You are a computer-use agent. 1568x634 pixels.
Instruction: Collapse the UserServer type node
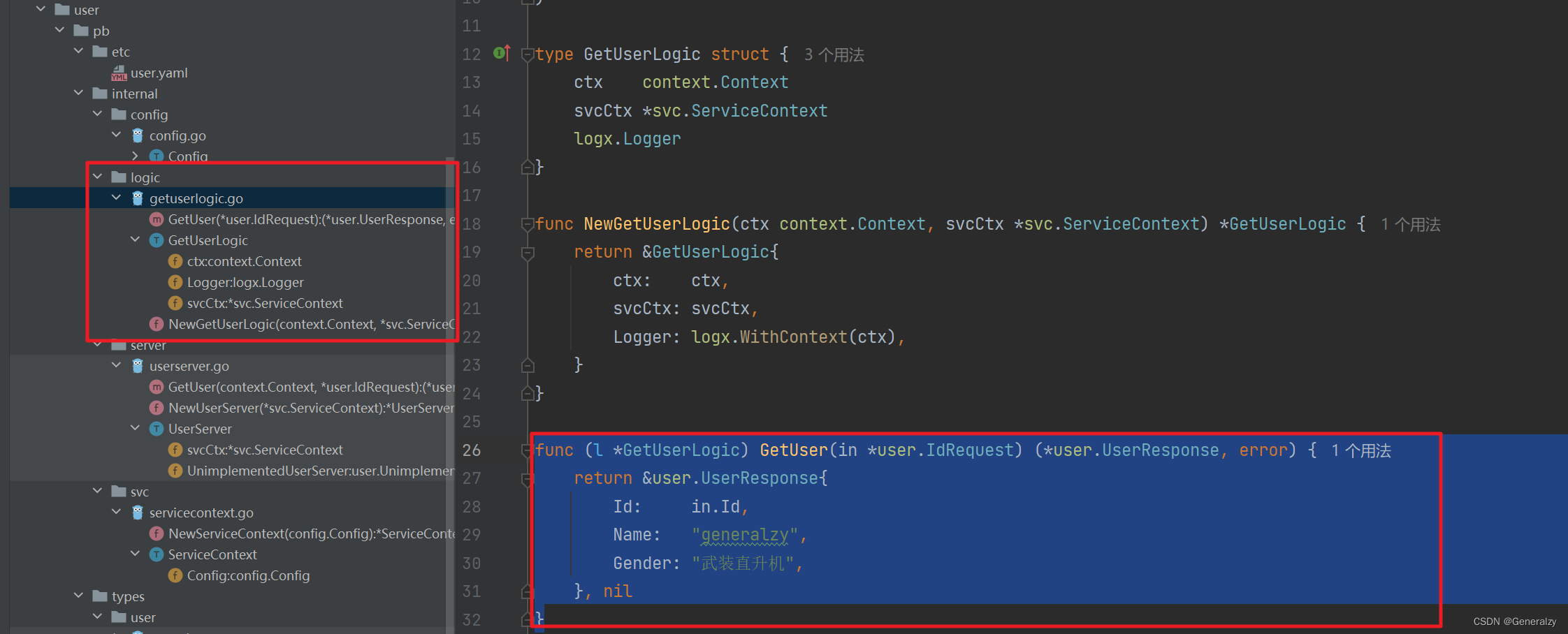(135, 428)
